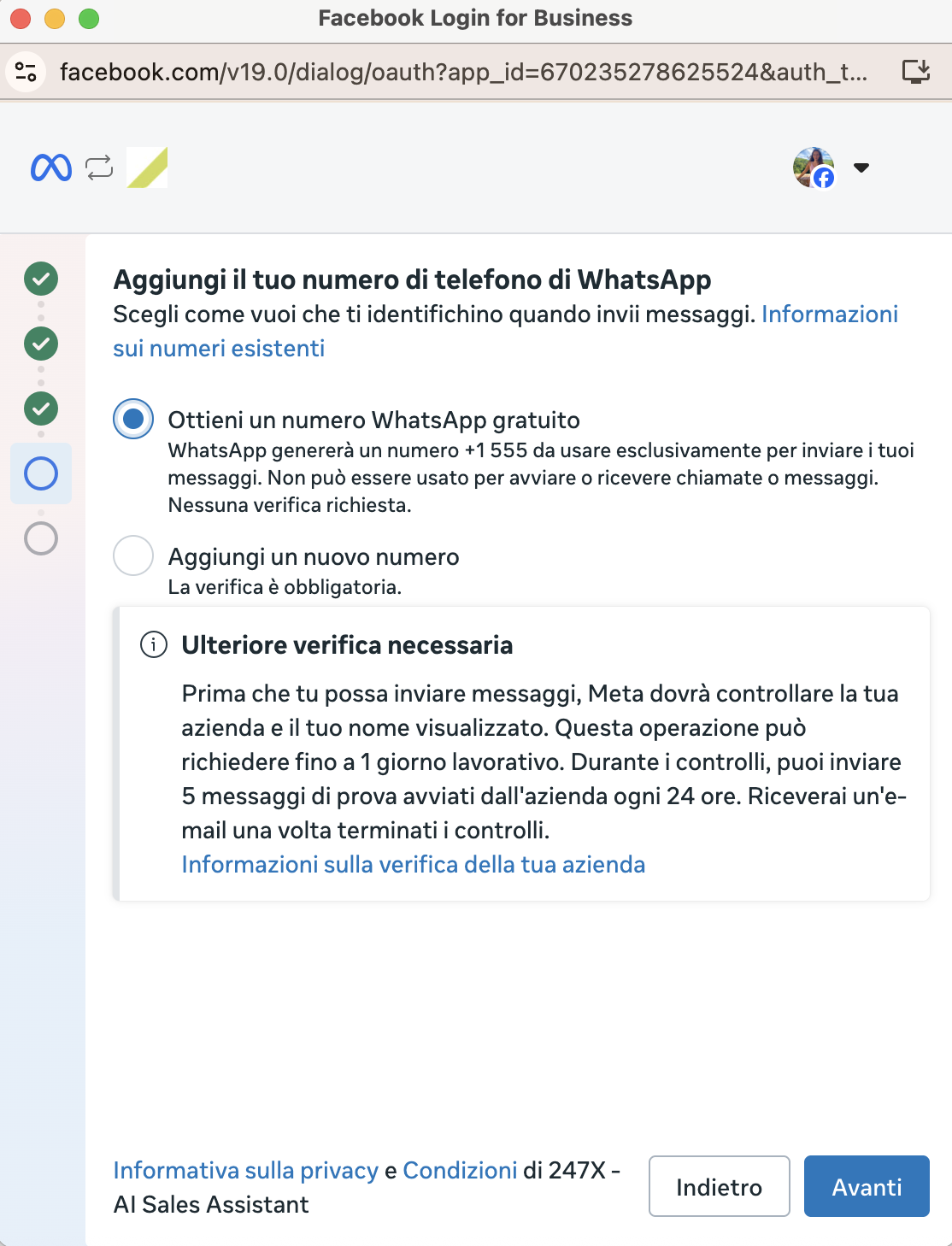
Task: Open the 'Condizioni' link
Action: (460, 1170)
